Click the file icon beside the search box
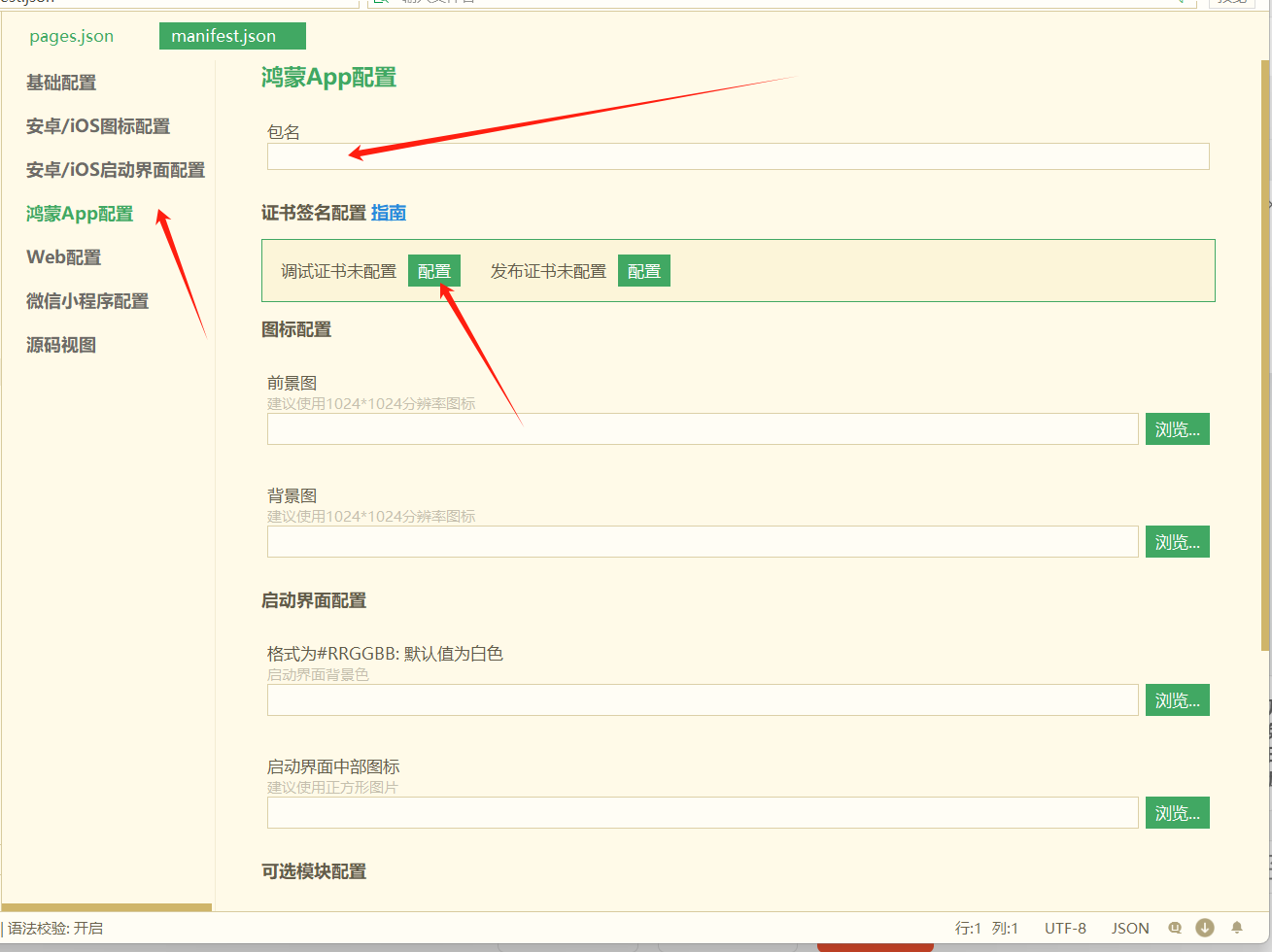1272x952 pixels. (x=379, y=3)
